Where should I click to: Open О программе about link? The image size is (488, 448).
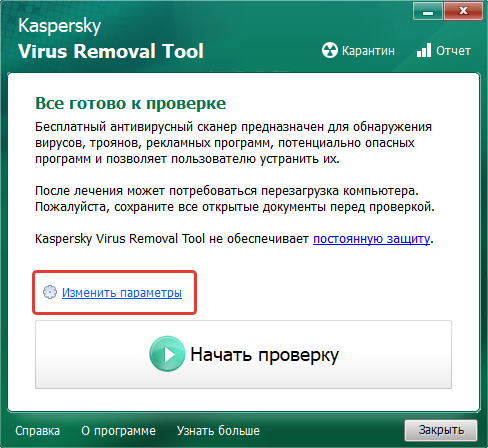(x=118, y=431)
